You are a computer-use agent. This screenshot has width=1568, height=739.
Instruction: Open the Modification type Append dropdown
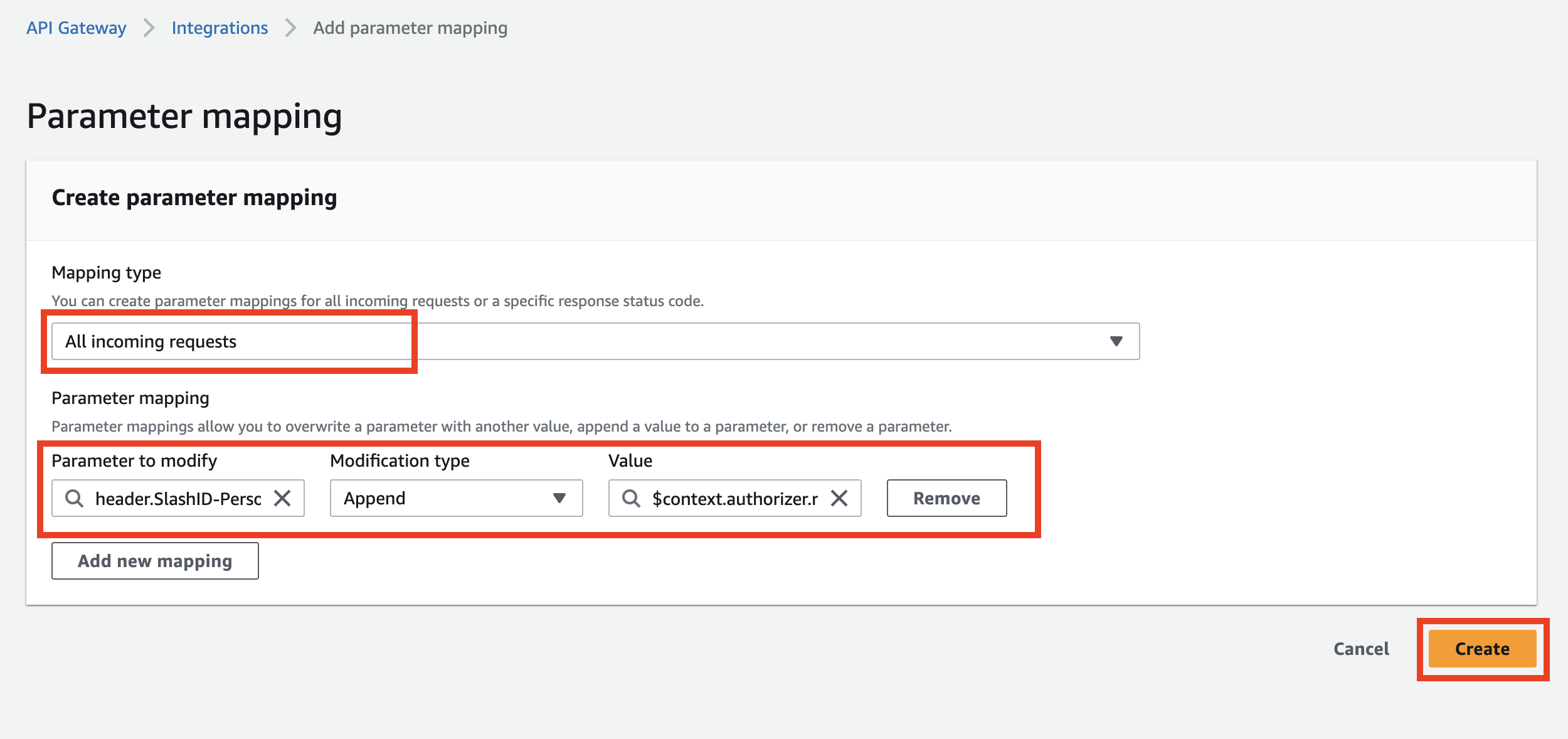[x=439, y=498]
